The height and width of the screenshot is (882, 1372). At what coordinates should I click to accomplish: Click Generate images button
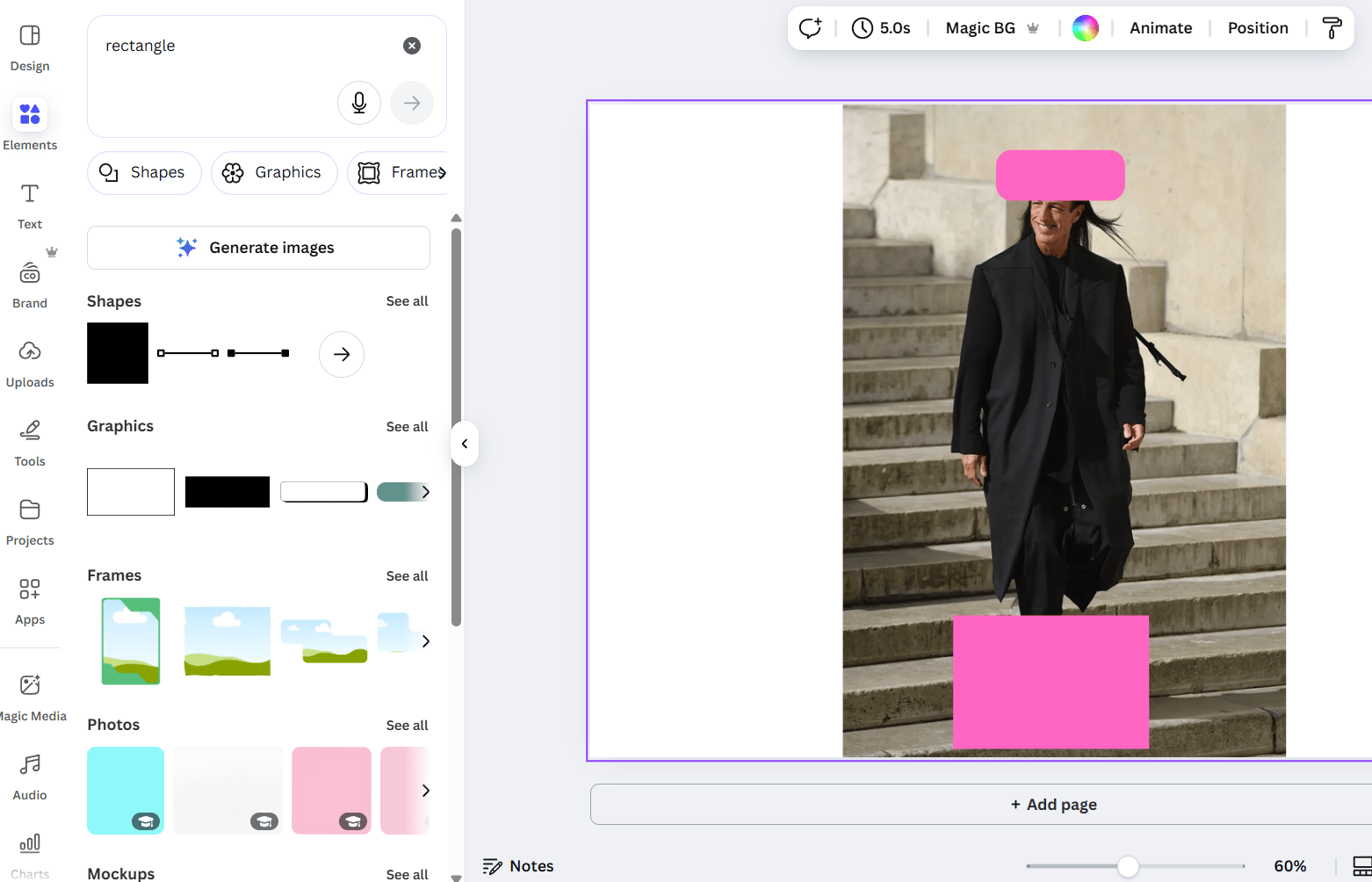pyautogui.click(x=258, y=248)
